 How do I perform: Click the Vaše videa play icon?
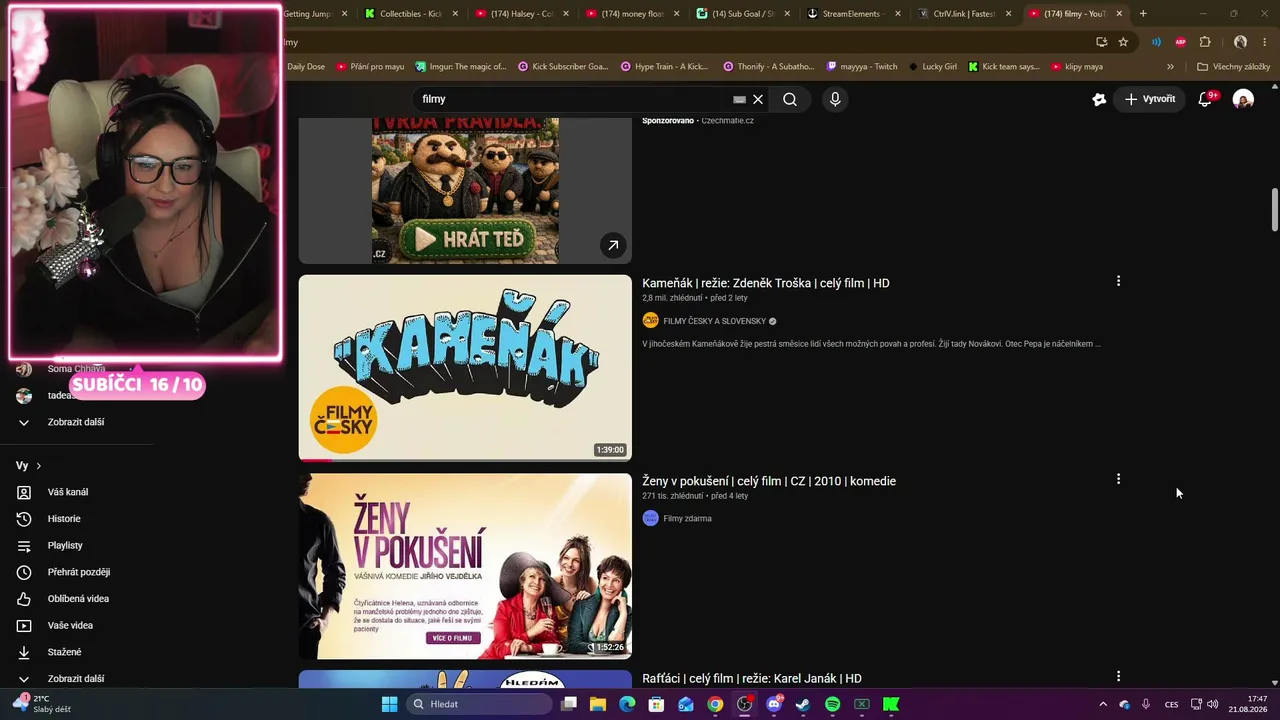(24, 626)
